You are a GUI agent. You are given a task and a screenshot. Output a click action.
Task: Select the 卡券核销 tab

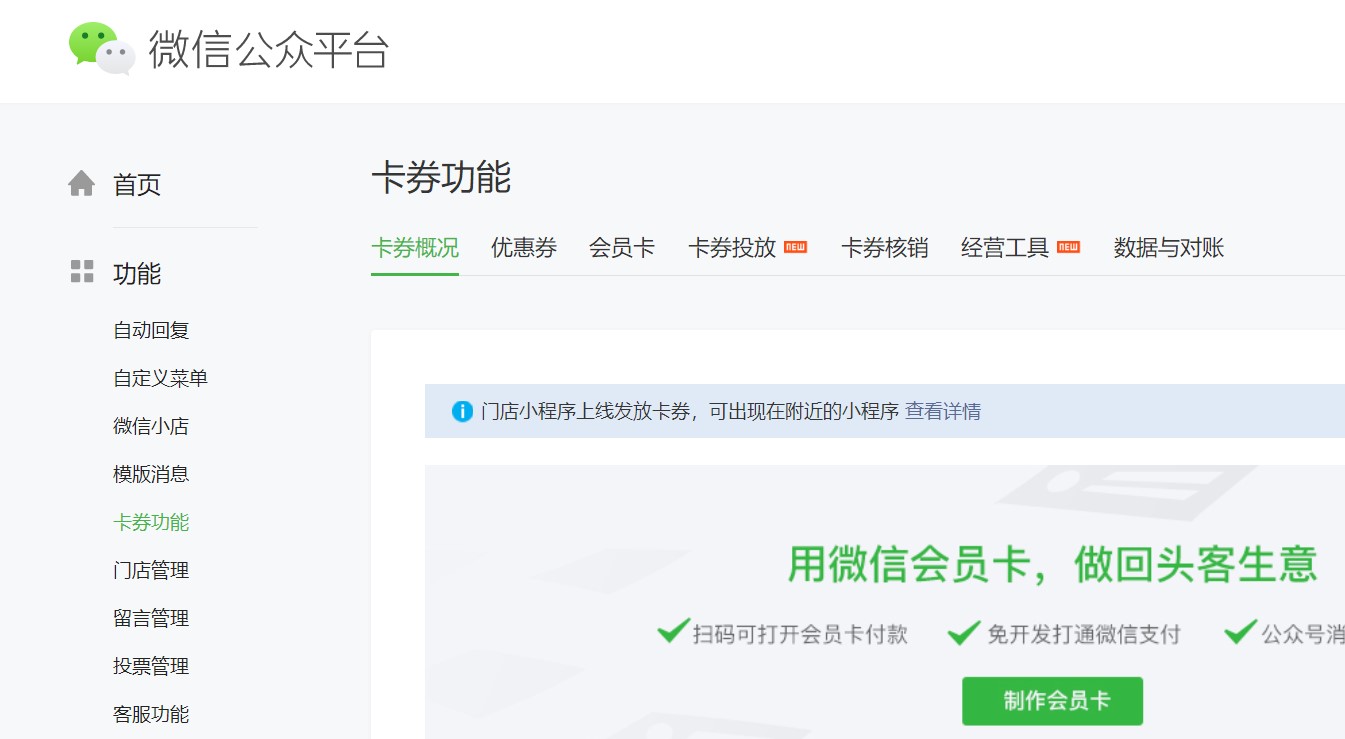tap(884, 248)
